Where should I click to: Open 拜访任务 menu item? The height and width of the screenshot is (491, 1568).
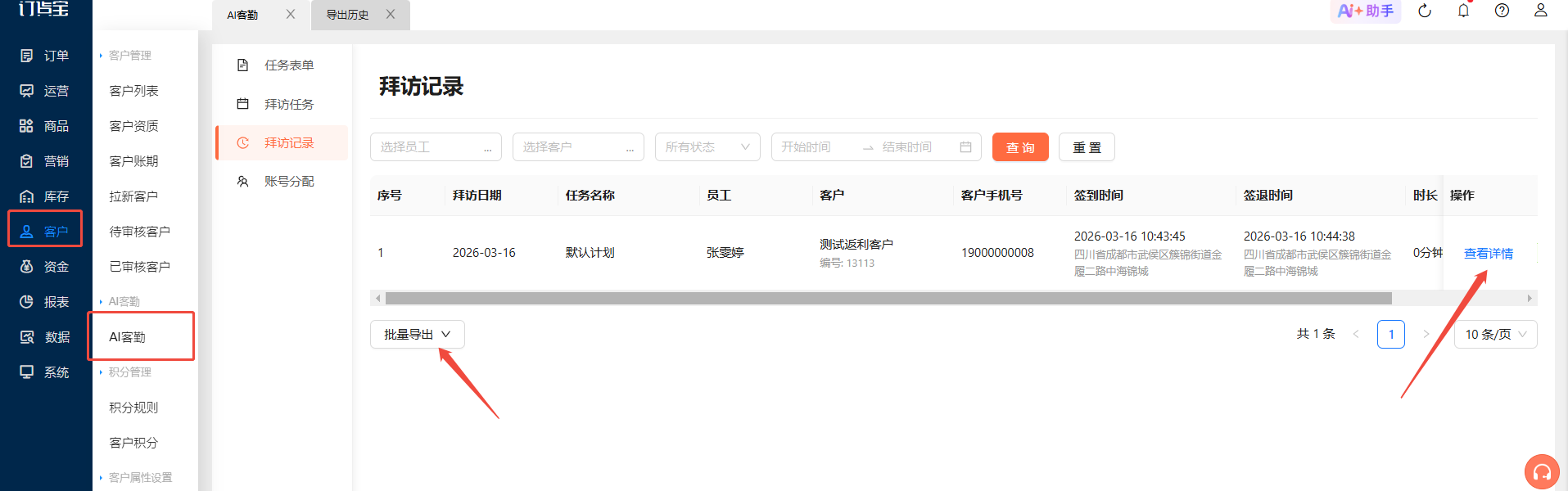tap(282, 104)
